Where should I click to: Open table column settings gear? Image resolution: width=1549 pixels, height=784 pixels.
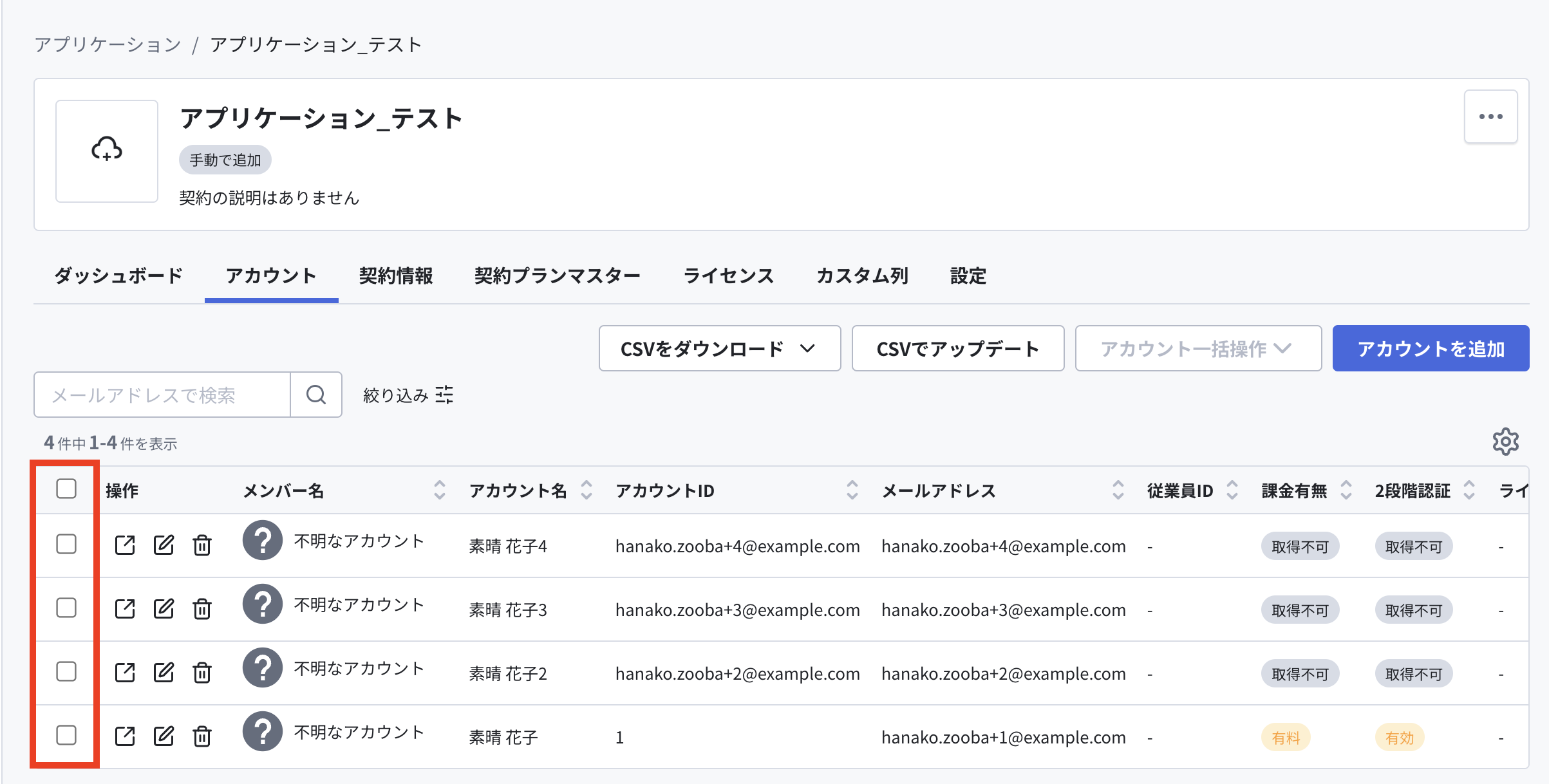tap(1505, 442)
